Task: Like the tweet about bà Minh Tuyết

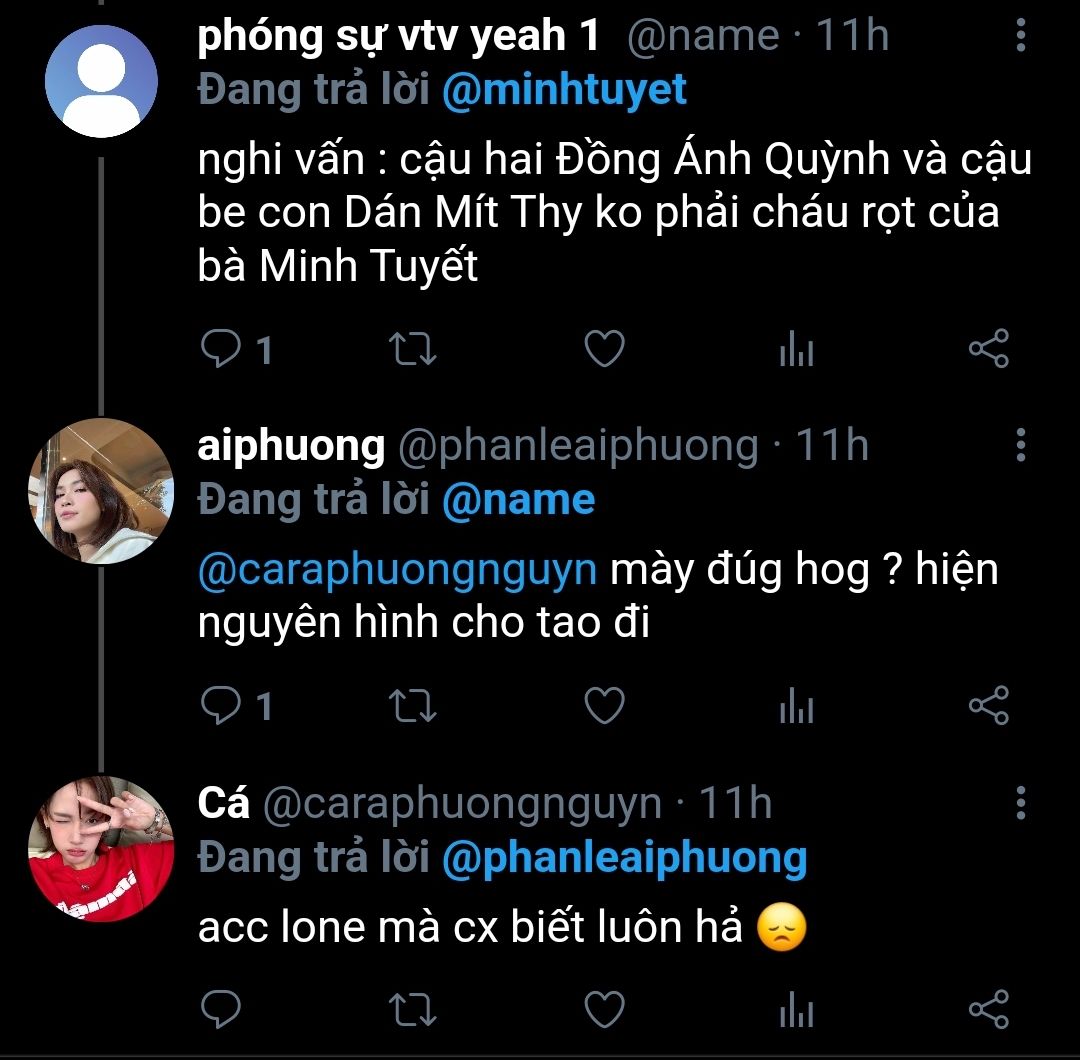Action: click(603, 350)
